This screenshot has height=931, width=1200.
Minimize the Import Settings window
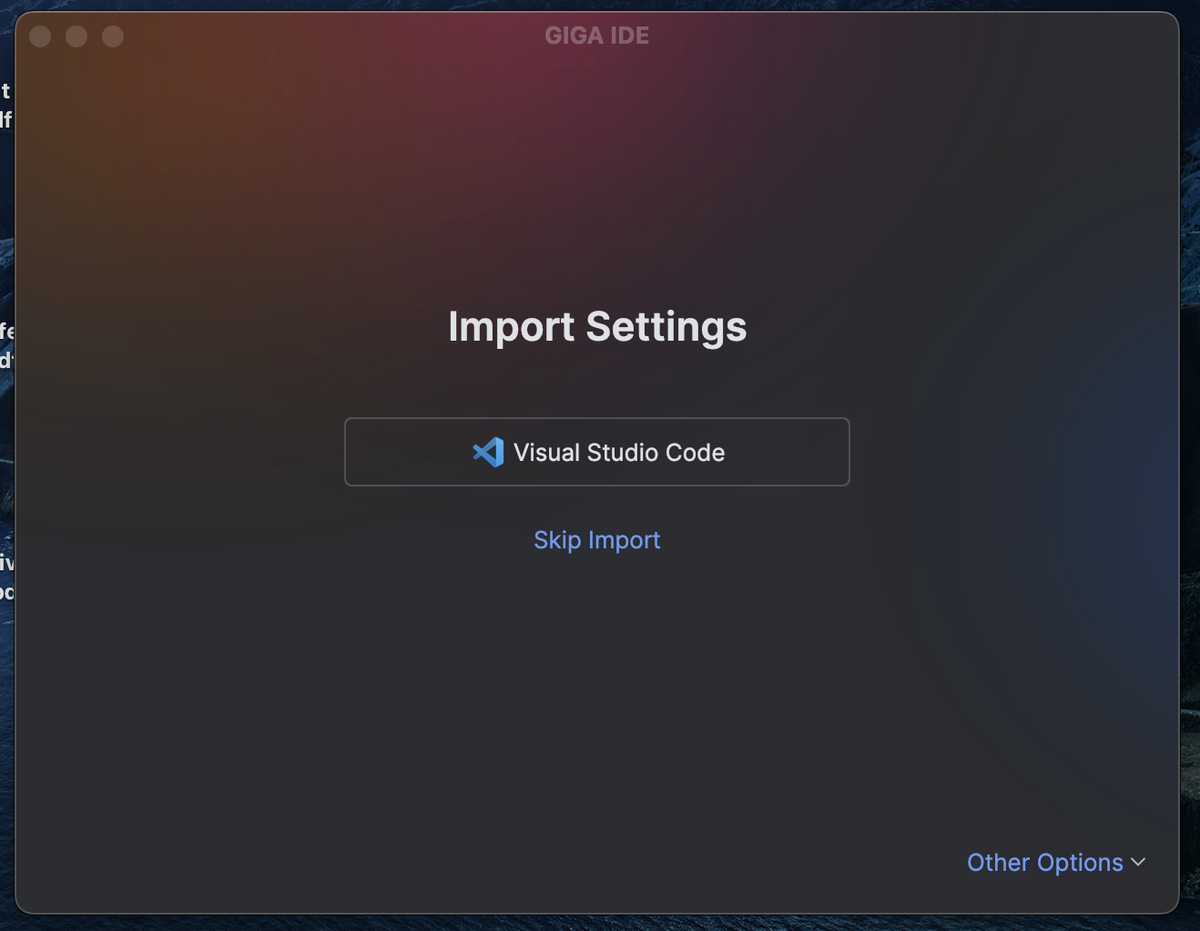pyautogui.click(x=76, y=37)
